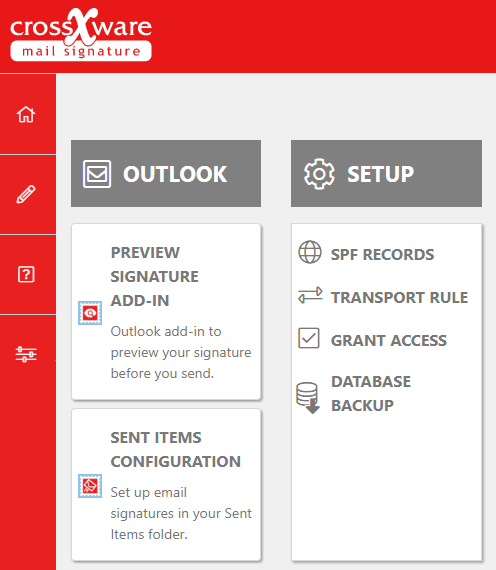Open TRANSPORT RULE setup link

[x=399, y=297]
